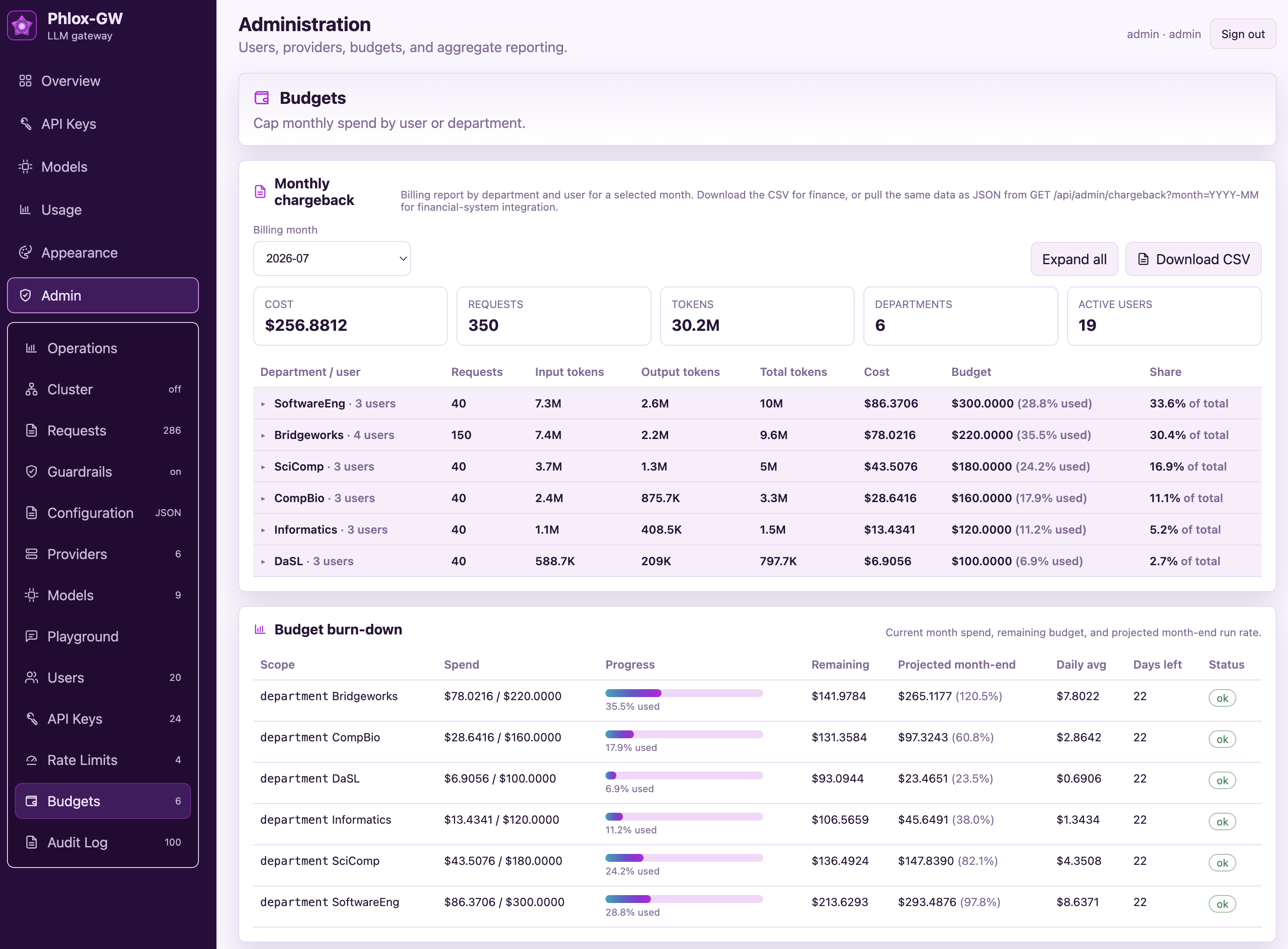Click the file icon beside Audit Log
Screen dimensions: 1288x949
click(32, 842)
